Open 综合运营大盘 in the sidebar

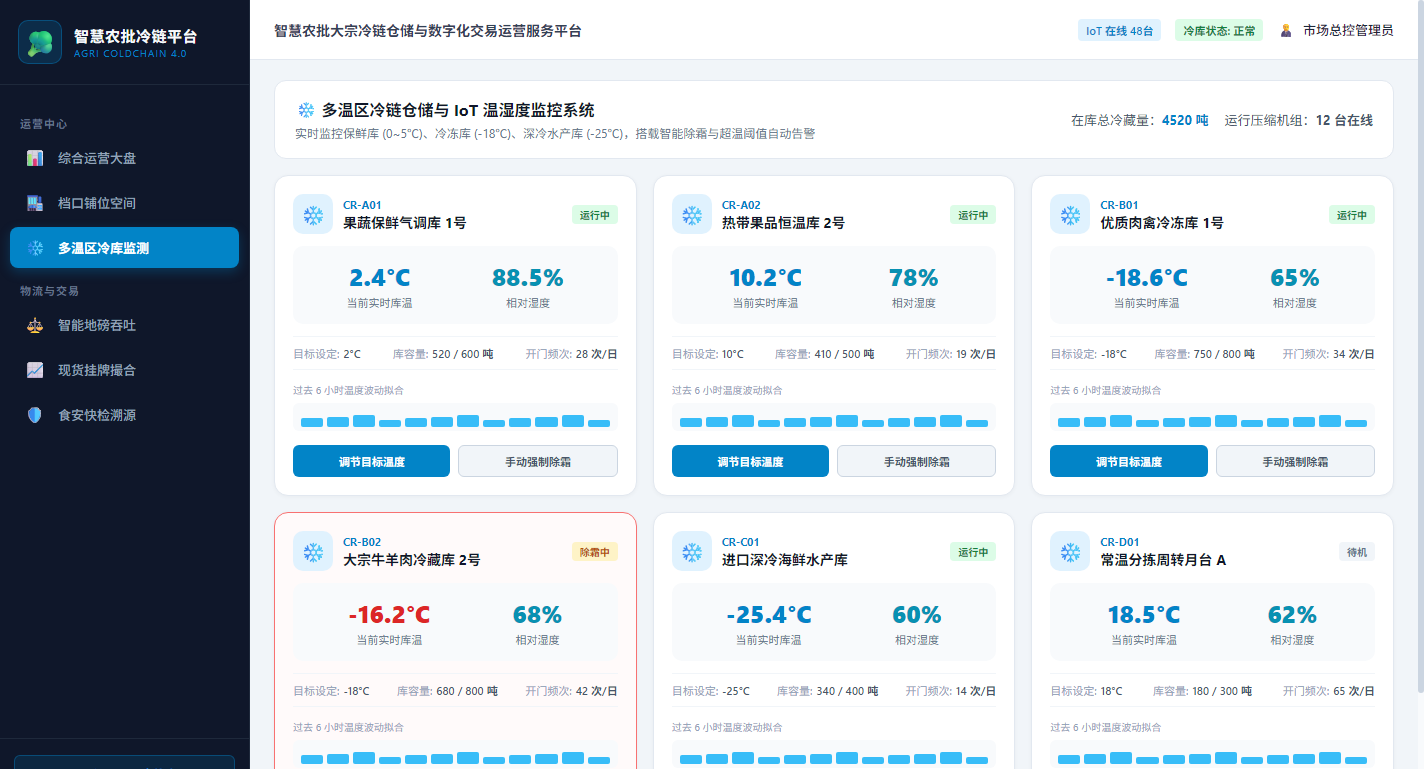point(124,158)
